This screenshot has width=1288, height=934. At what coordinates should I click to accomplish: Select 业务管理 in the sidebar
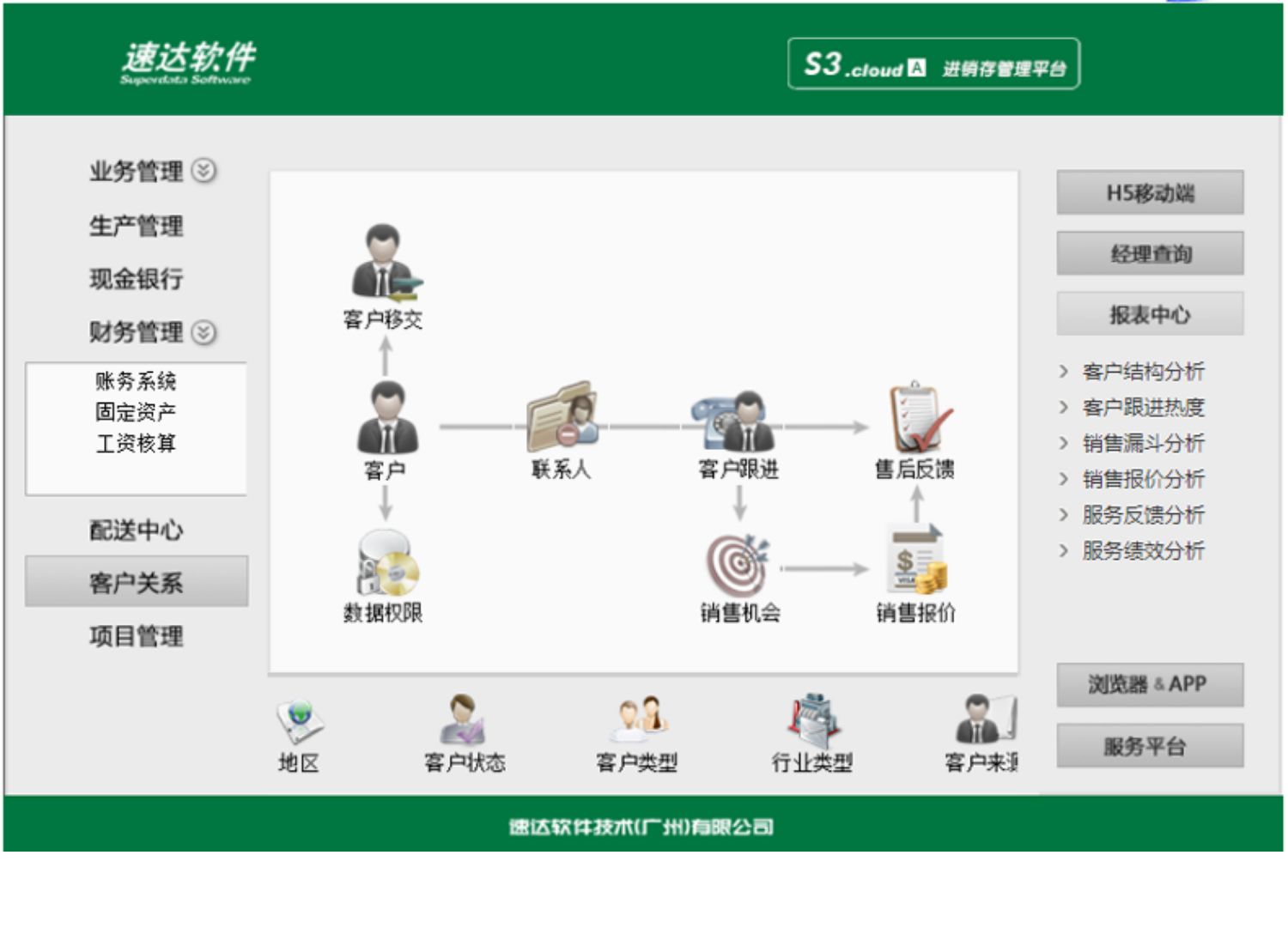tap(137, 171)
